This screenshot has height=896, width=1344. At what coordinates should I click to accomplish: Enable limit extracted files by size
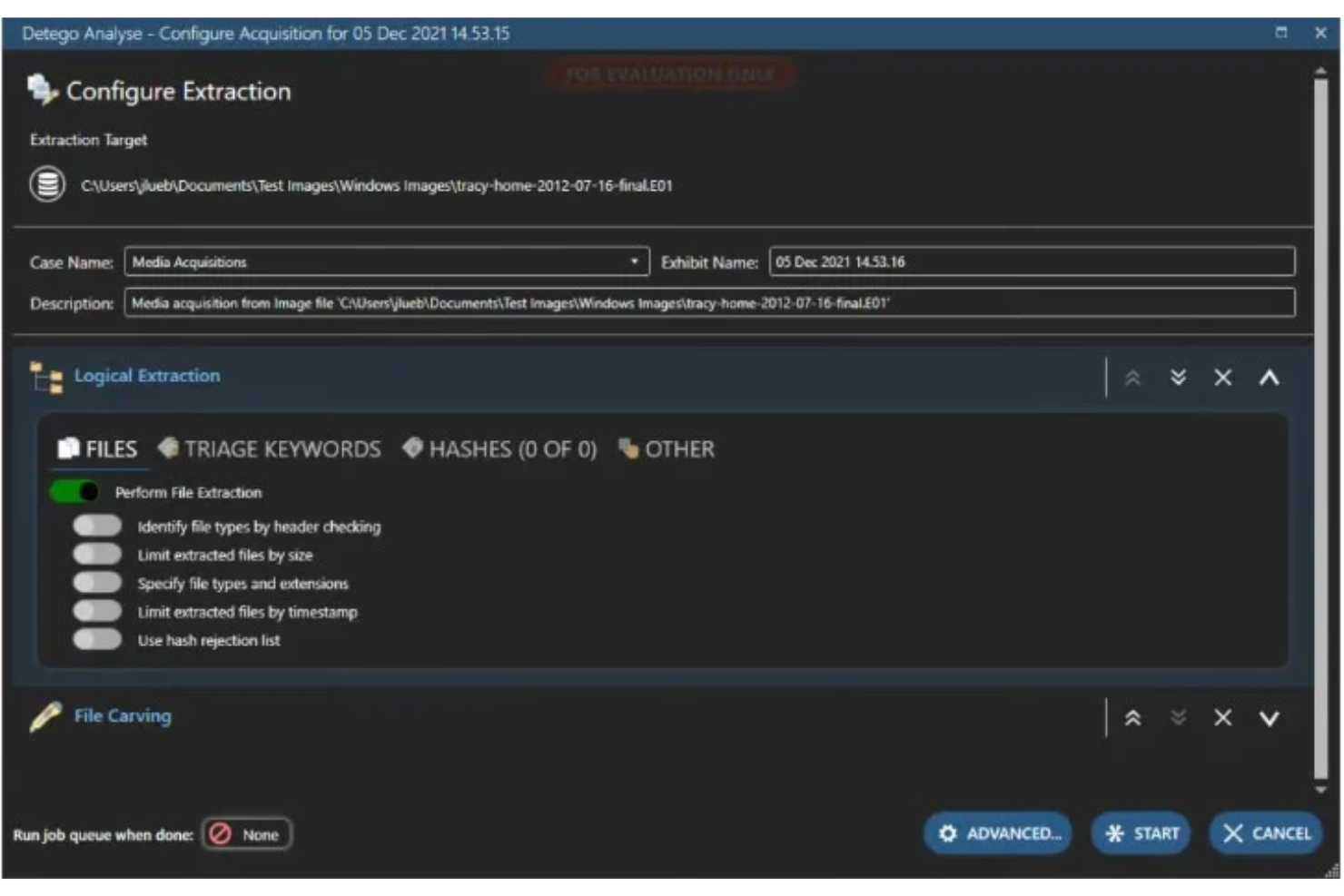pos(97,554)
